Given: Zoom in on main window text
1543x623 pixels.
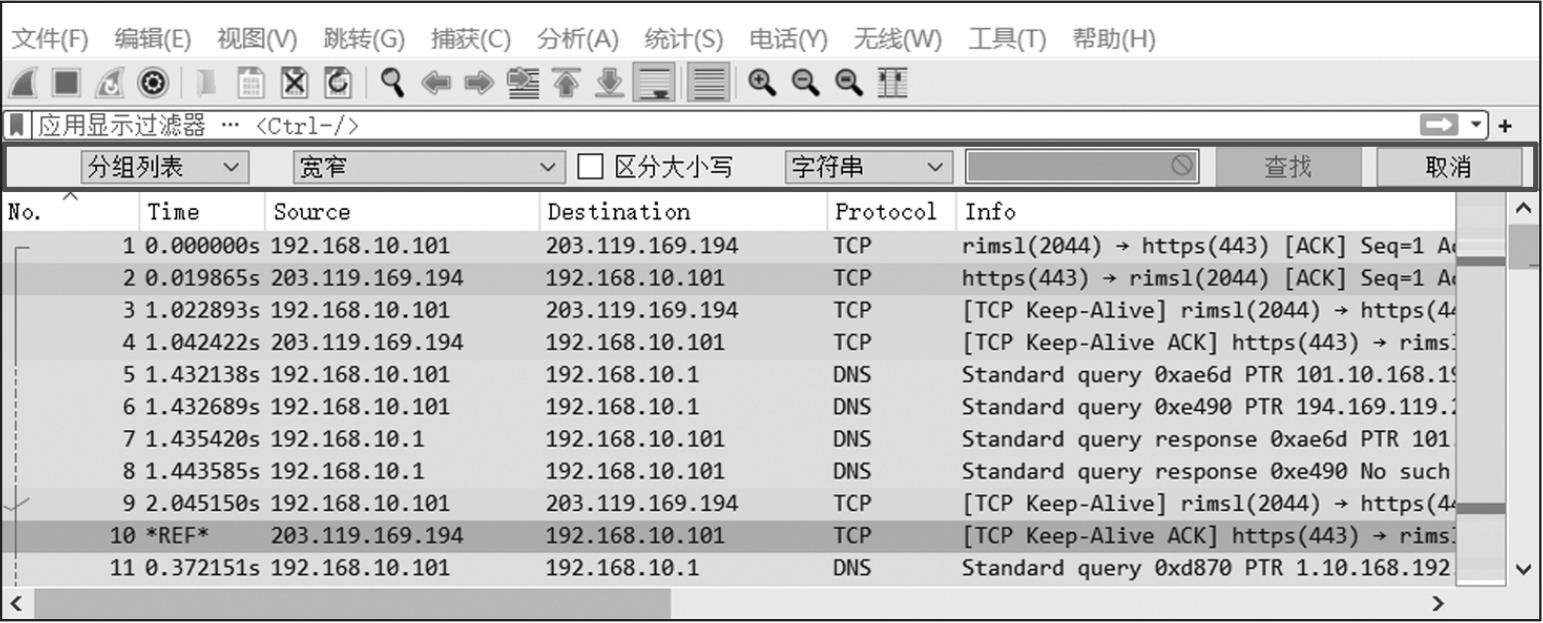Looking at the screenshot, I should click(762, 82).
